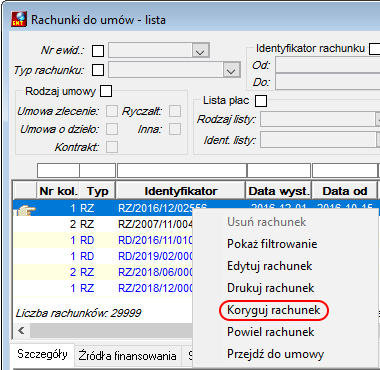Sort by the Data od column header
The width and height of the screenshot is (380, 370).
tap(345, 191)
